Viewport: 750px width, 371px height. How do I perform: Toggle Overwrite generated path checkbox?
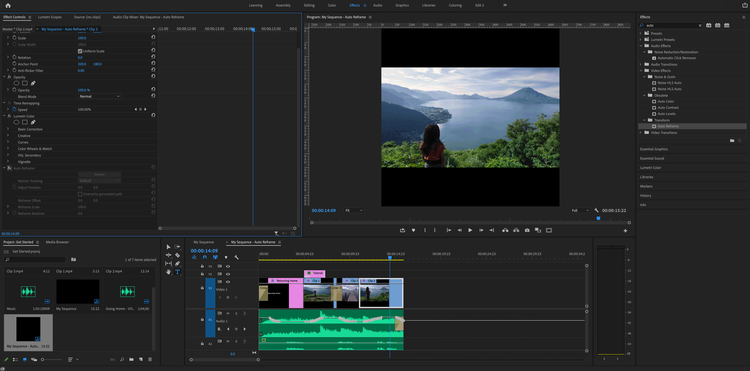[x=80, y=194]
